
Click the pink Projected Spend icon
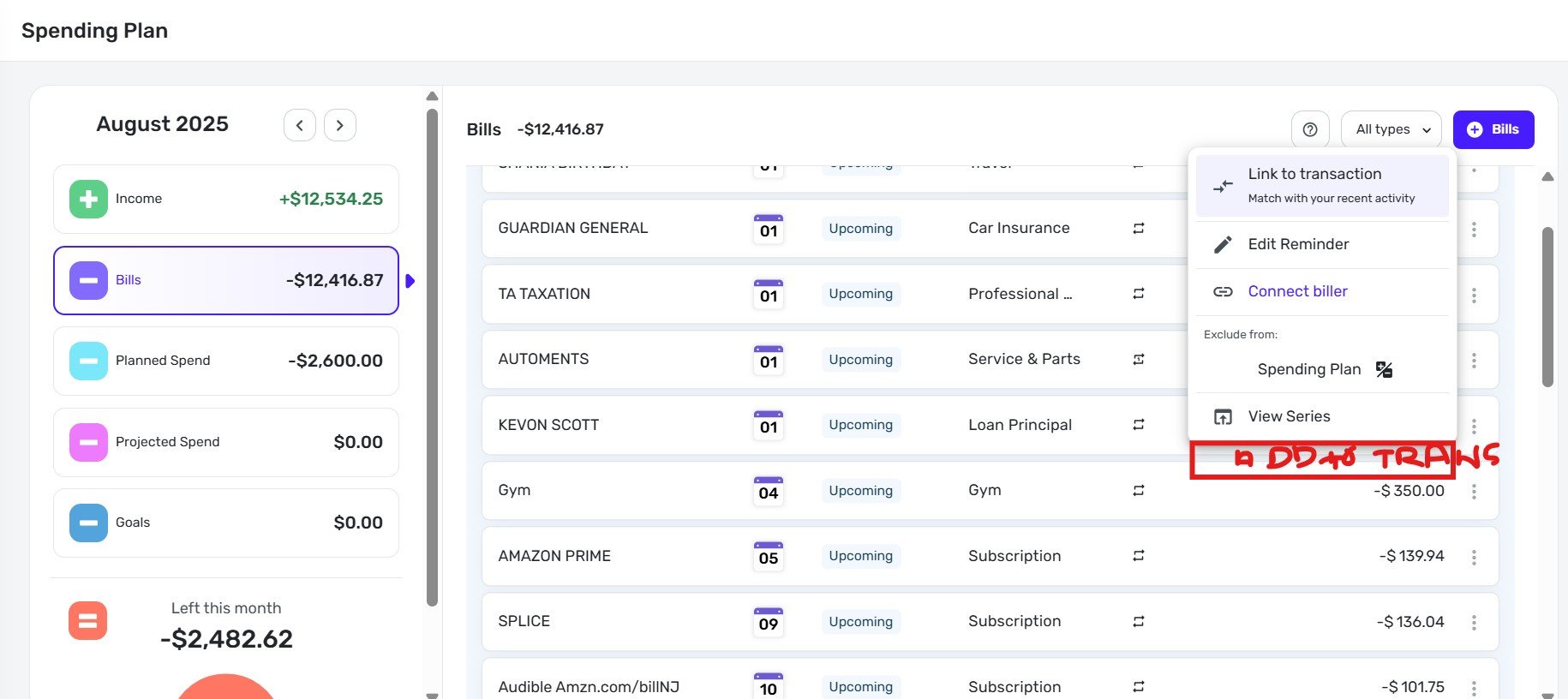click(x=88, y=442)
